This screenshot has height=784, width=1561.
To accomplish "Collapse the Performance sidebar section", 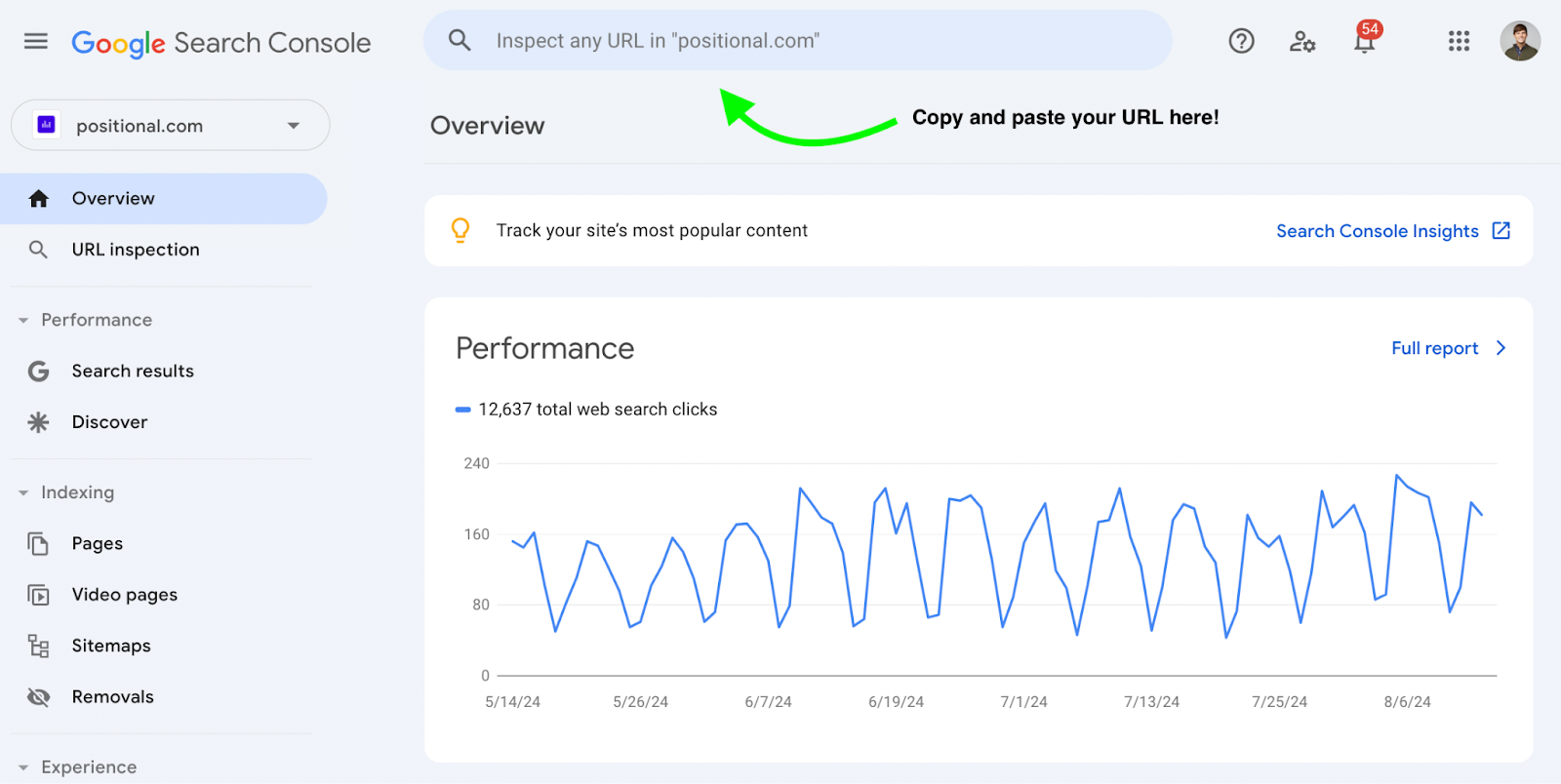I will (23, 320).
